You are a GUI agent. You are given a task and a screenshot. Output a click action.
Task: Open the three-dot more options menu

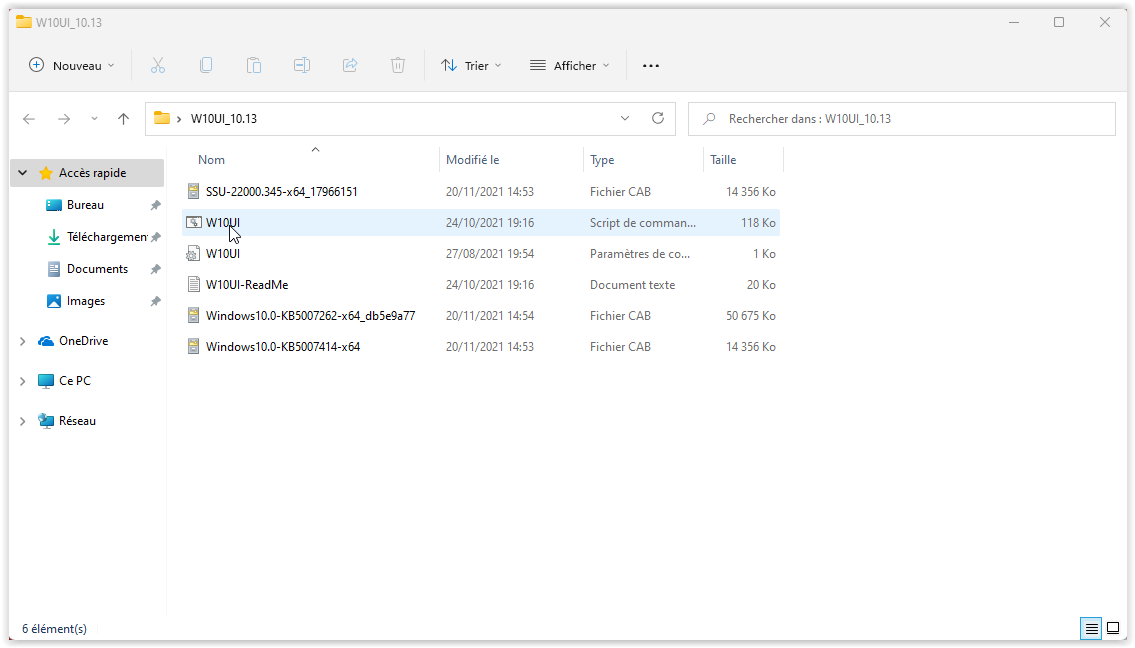tap(651, 66)
